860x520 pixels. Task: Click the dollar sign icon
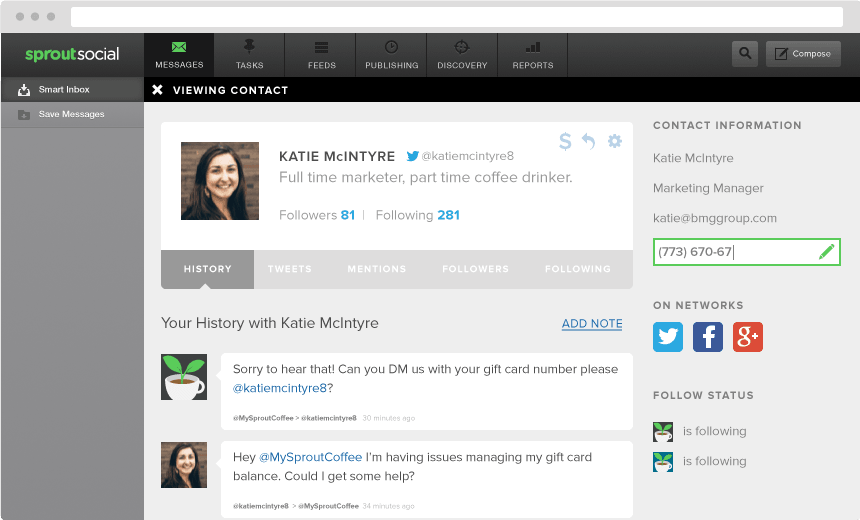tap(565, 142)
